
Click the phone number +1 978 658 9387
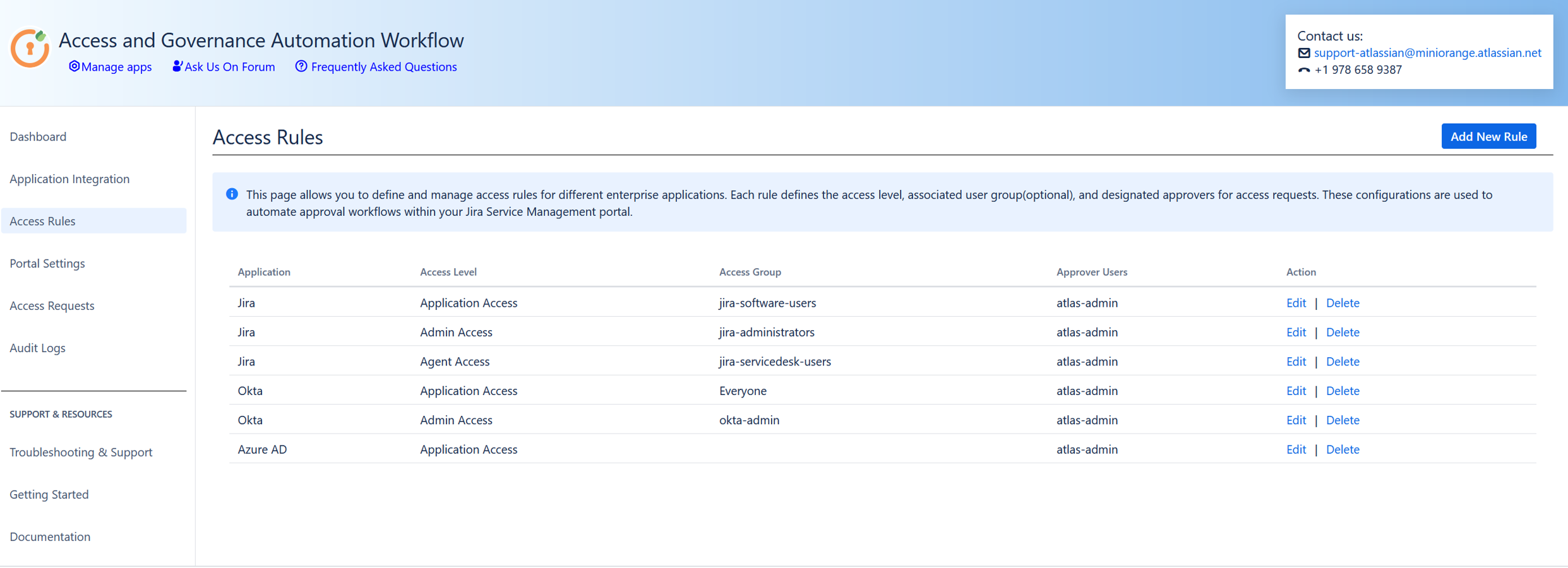click(1358, 70)
